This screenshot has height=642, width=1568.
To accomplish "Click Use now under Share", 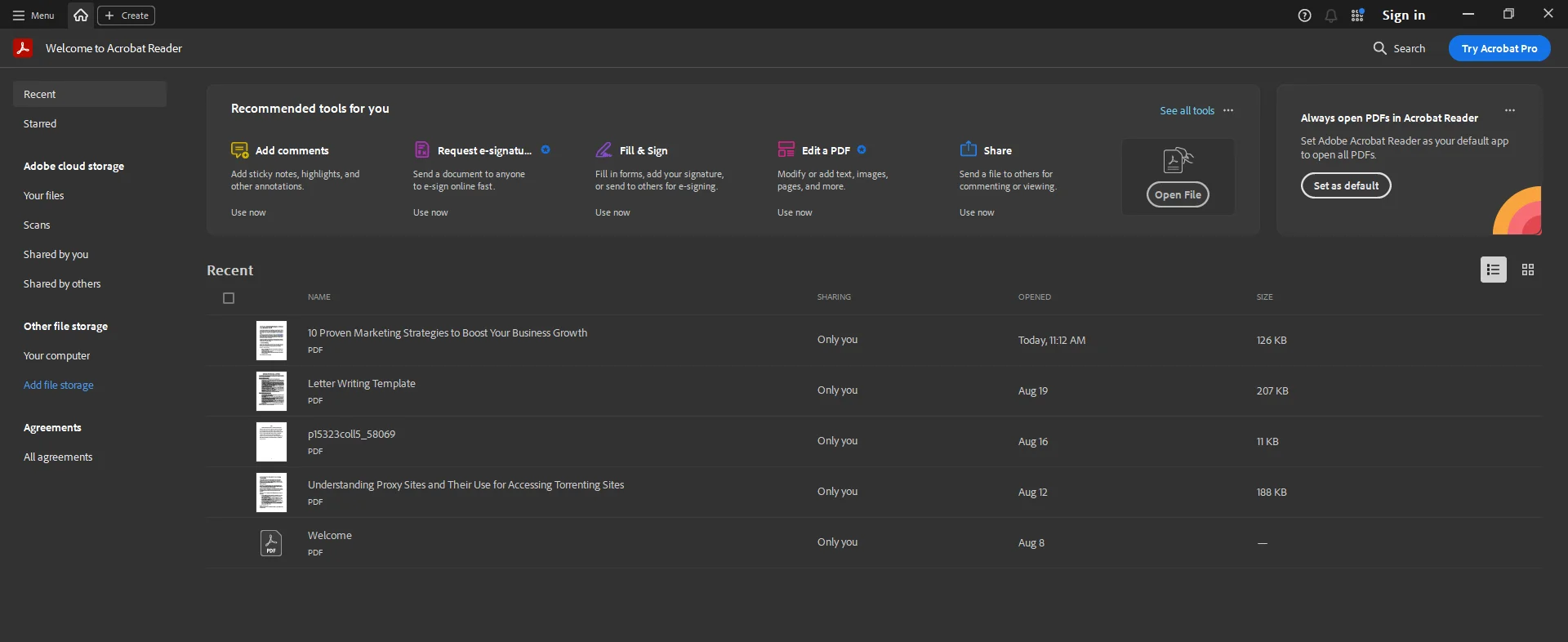I will [x=977, y=212].
